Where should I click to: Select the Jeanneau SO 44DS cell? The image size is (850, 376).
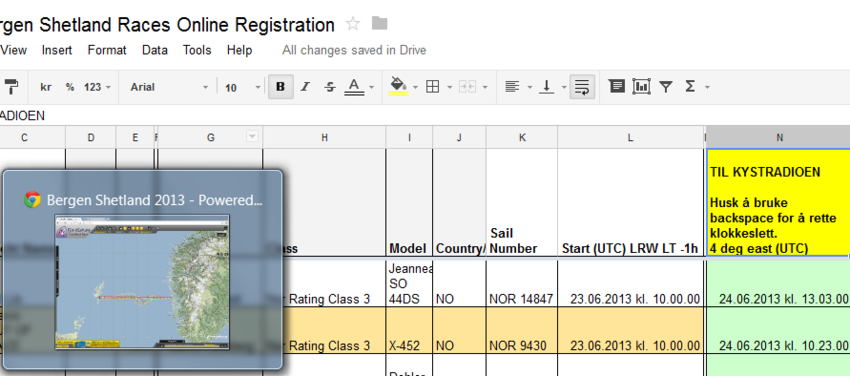coord(409,283)
